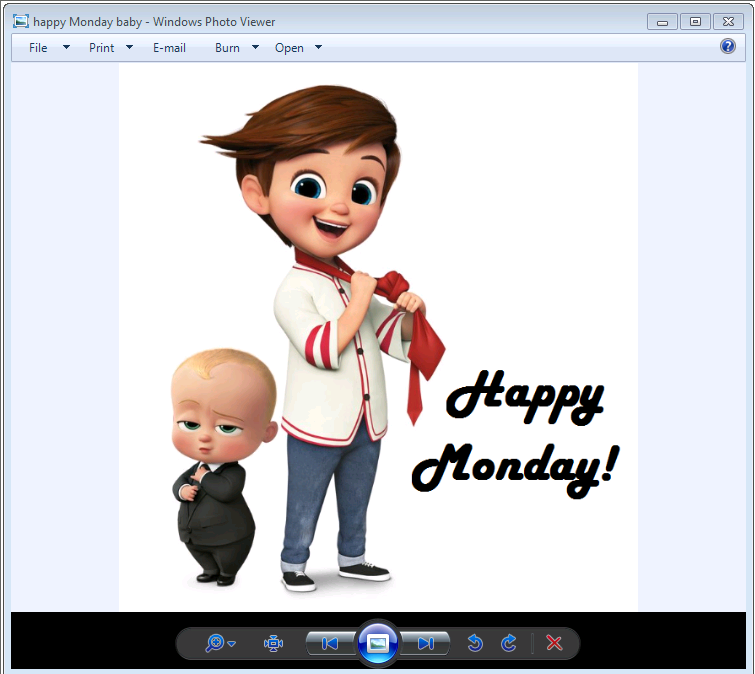The height and width of the screenshot is (674, 755).
Task: Delete the photo with red X
Action: coord(554,643)
